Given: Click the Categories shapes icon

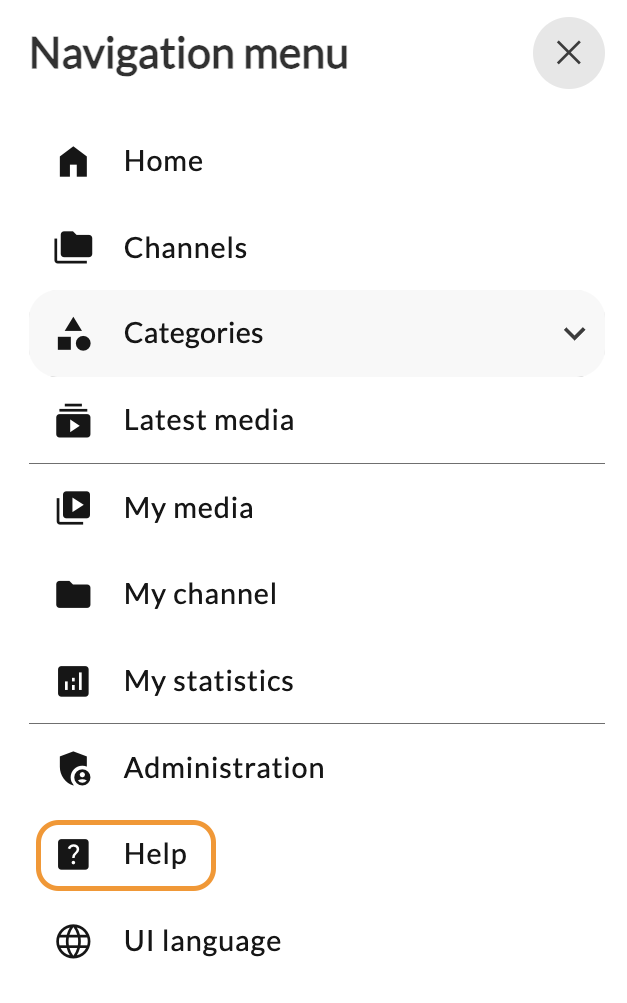Looking at the screenshot, I should coord(74,333).
